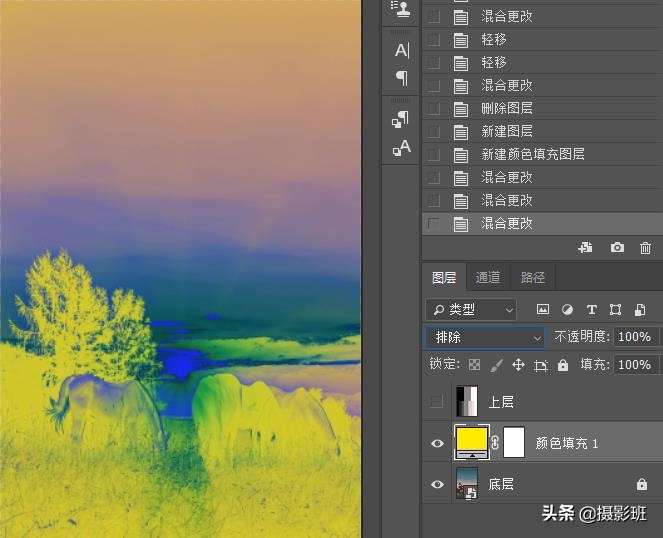Click the document icon of 删除图层 history state

click(x=460, y=109)
